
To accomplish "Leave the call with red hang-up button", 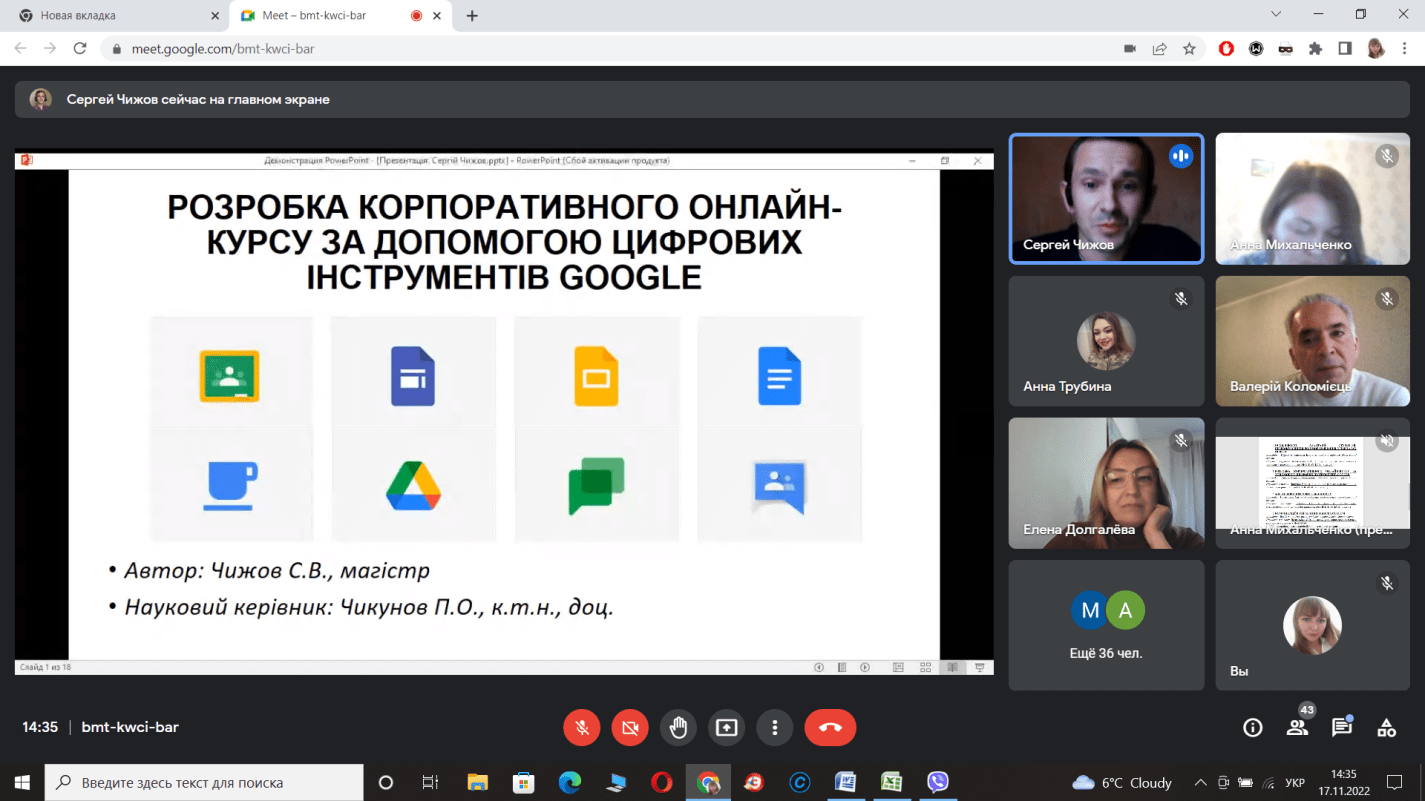I will pos(830,728).
